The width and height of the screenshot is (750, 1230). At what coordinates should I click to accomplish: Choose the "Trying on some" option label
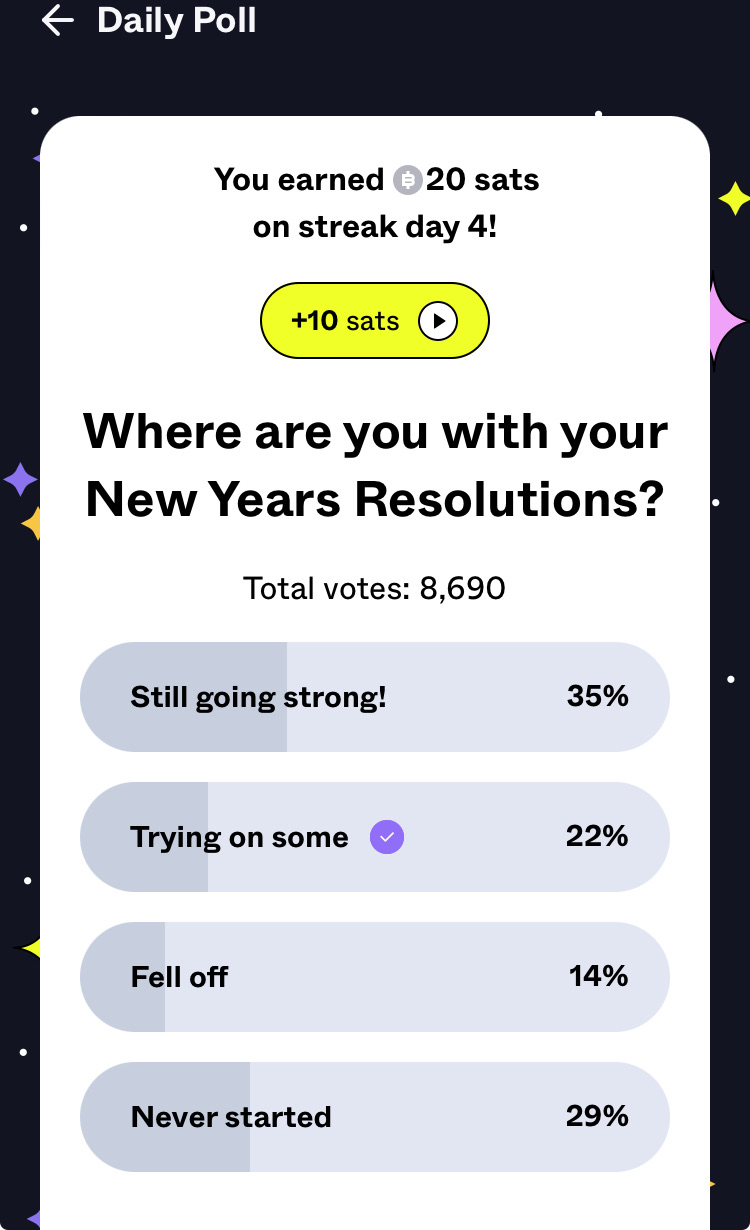point(240,837)
